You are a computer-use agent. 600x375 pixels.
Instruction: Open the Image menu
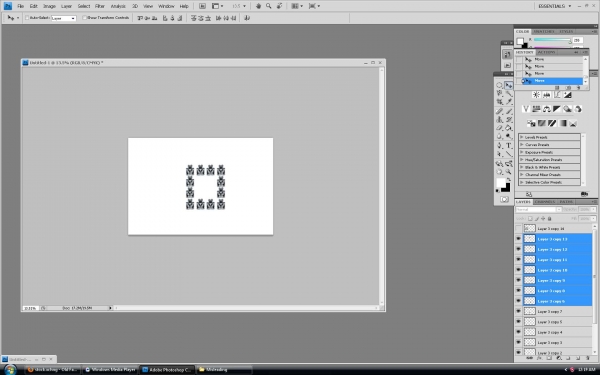(49, 6)
